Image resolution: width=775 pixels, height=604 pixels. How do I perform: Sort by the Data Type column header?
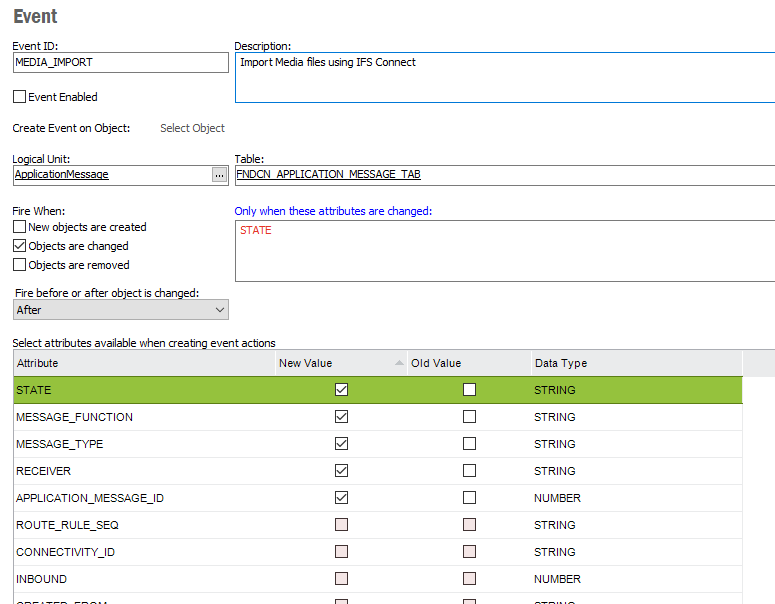(635, 363)
